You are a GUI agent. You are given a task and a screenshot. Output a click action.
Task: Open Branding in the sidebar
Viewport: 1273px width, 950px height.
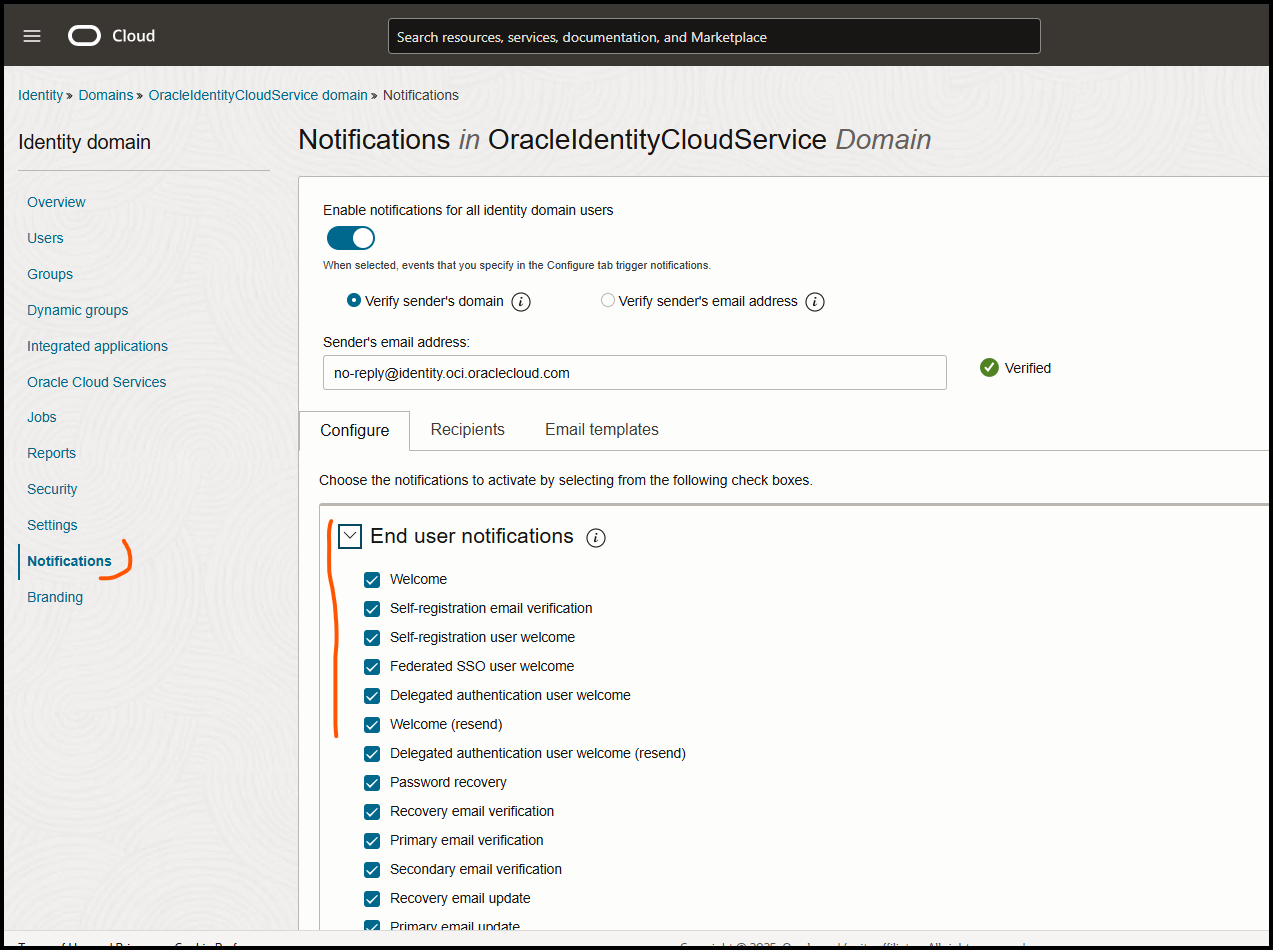pyautogui.click(x=55, y=597)
